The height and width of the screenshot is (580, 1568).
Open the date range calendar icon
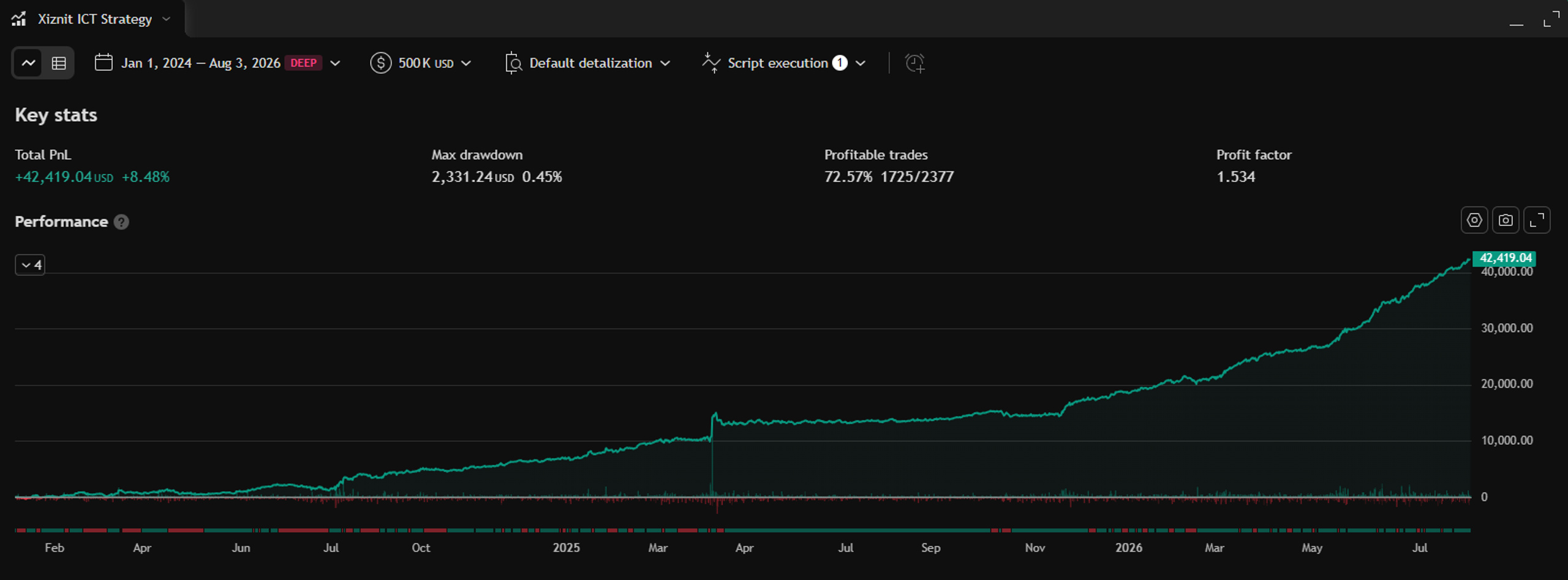[104, 62]
